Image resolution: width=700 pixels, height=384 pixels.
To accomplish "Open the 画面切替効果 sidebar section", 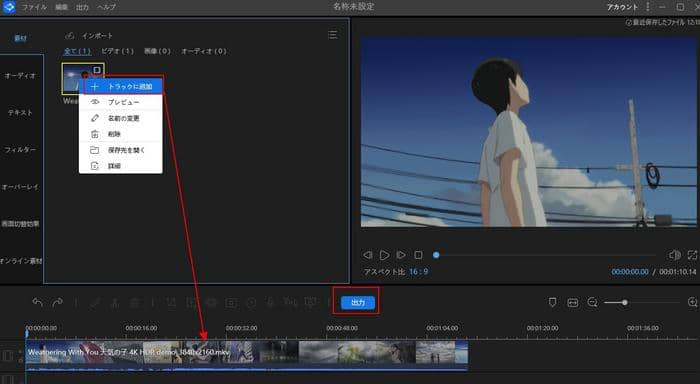I will pos(21,224).
